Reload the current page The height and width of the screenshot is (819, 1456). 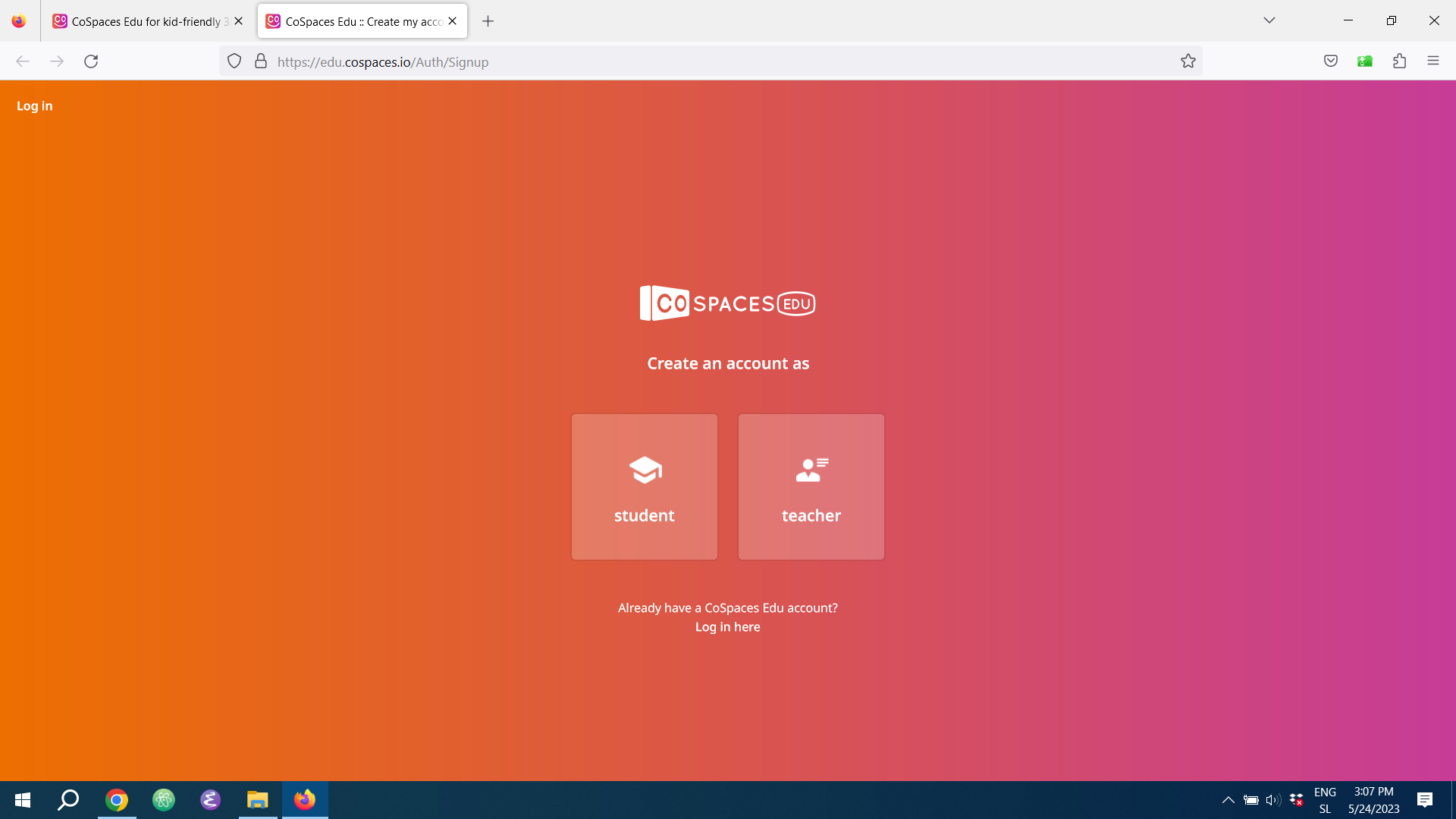91,61
